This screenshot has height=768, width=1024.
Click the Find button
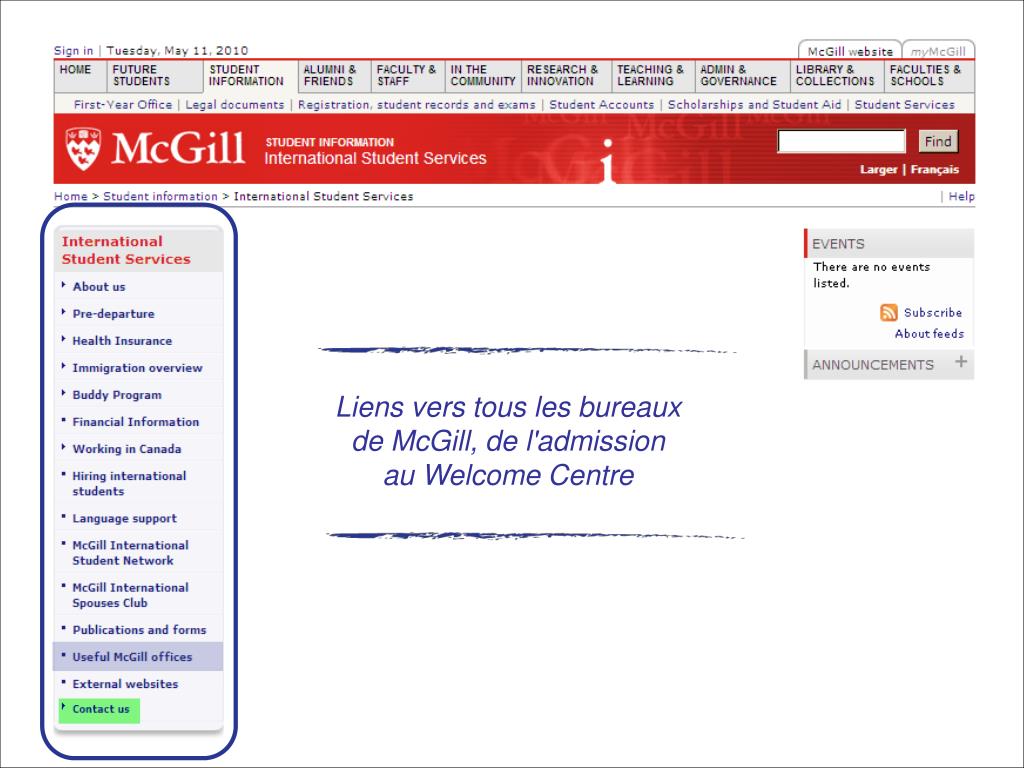click(938, 141)
